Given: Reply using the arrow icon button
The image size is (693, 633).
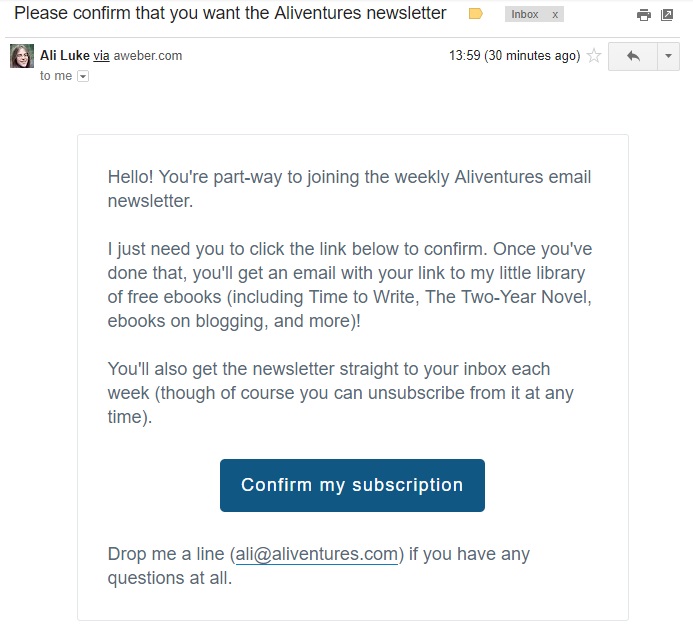Looking at the screenshot, I should click(632, 56).
